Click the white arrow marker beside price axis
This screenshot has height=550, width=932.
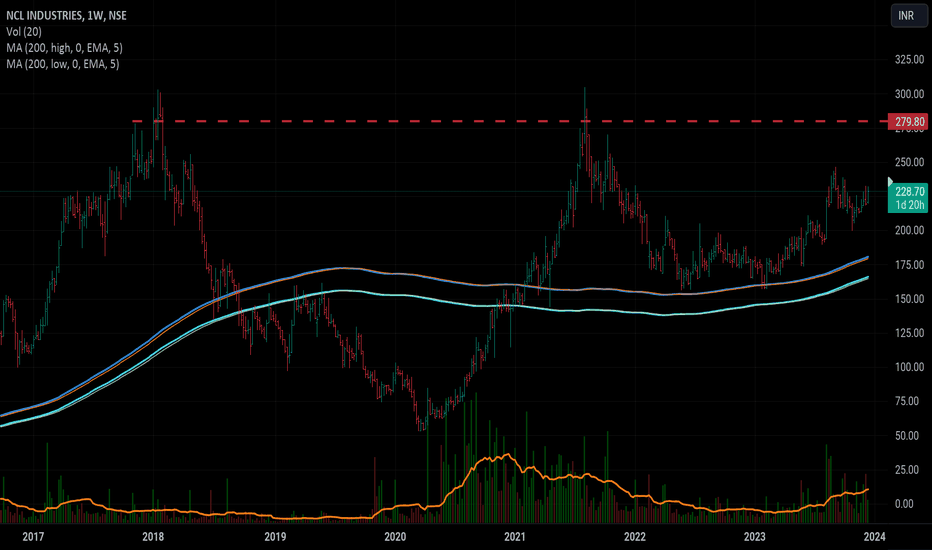(x=890, y=181)
